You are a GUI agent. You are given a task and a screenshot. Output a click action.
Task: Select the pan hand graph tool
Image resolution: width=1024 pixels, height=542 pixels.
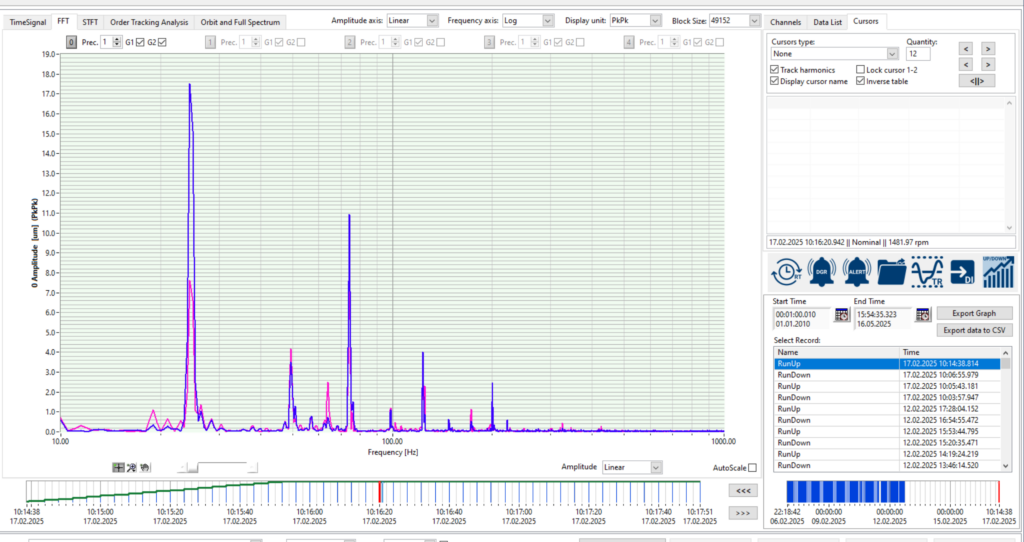(x=145, y=468)
